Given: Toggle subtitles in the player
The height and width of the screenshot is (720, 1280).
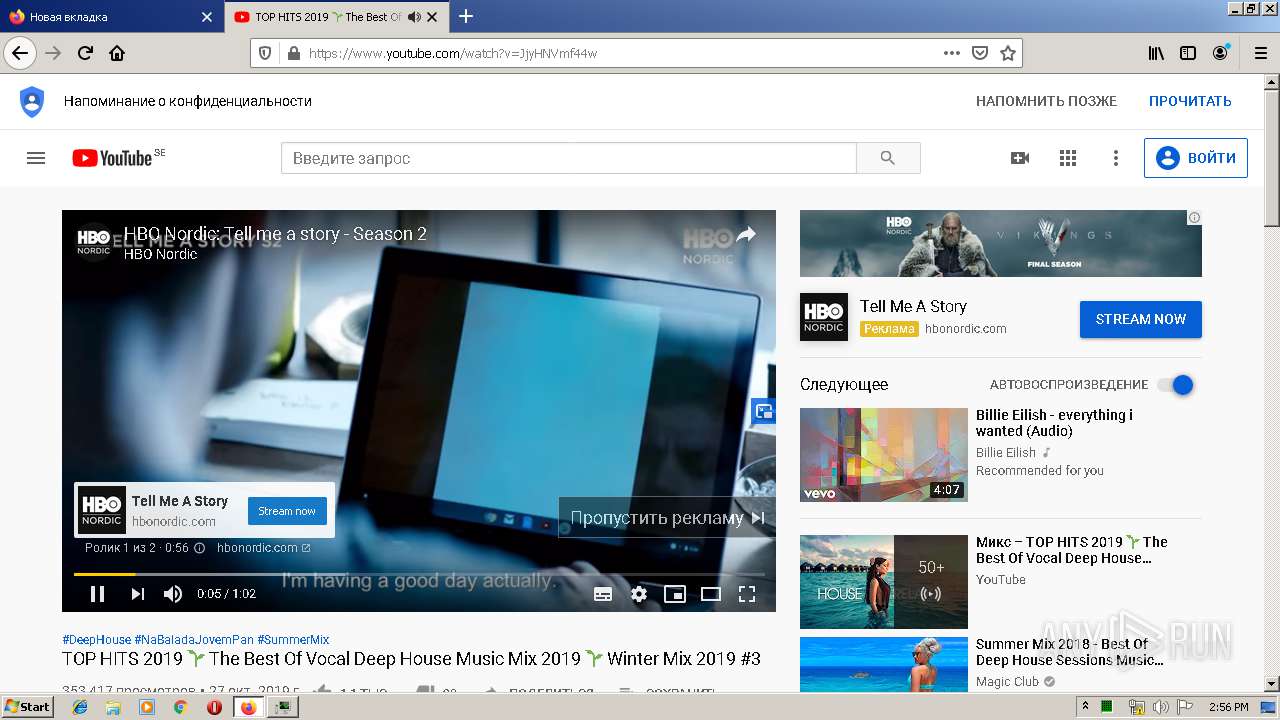Looking at the screenshot, I should (603, 594).
